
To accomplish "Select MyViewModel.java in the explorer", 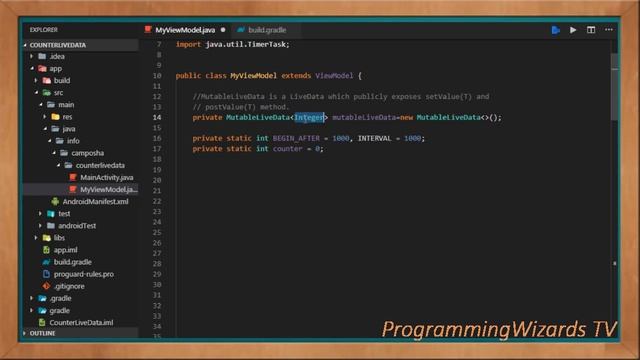I will click(109, 189).
